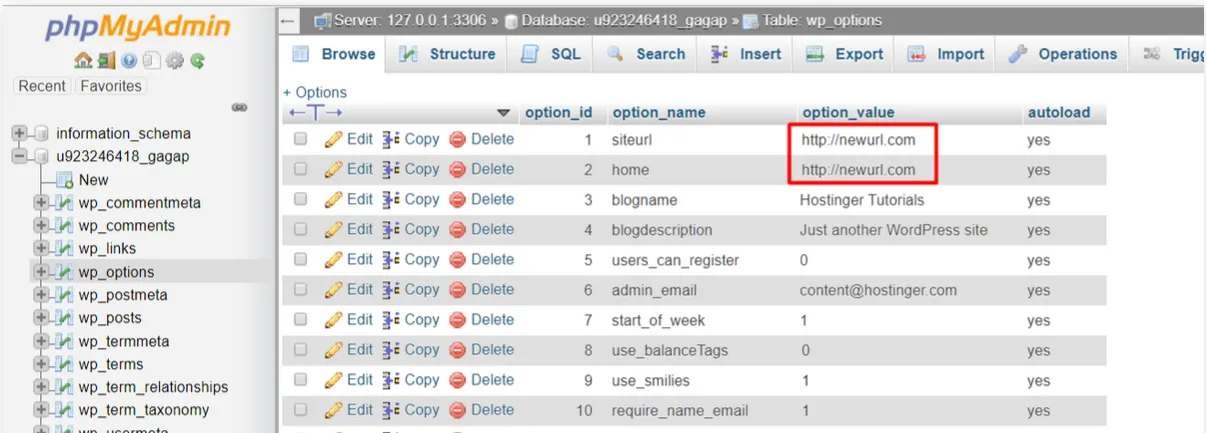Check the use_balanceTags row checkbox
The image size is (1206, 433).
pos(300,350)
